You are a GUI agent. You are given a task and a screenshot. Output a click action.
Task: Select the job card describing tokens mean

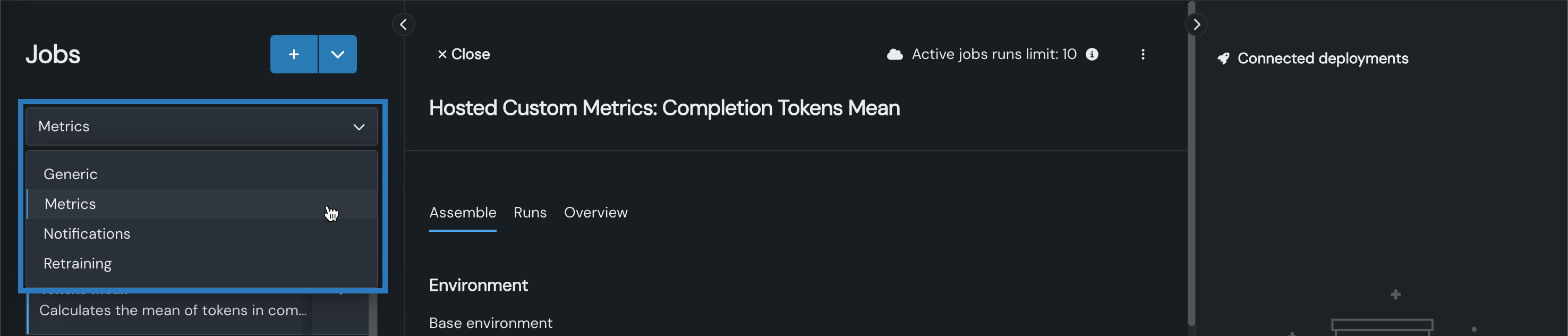point(173,311)
